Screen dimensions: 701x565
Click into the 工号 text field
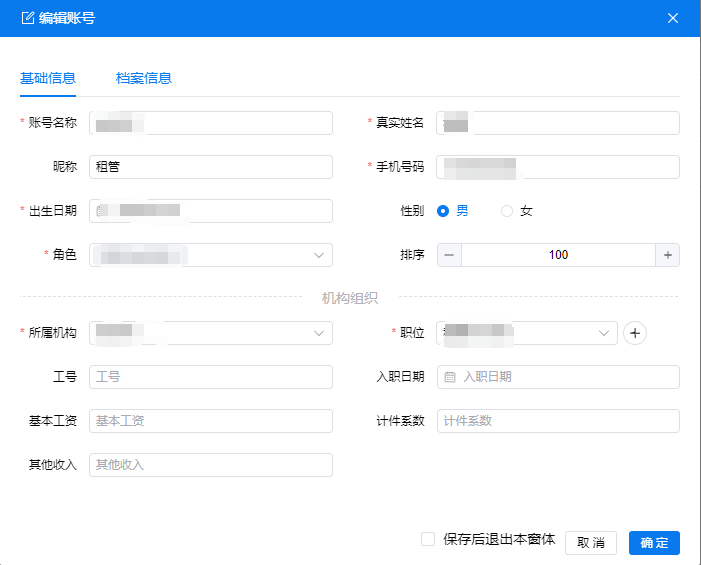(210, 377)
